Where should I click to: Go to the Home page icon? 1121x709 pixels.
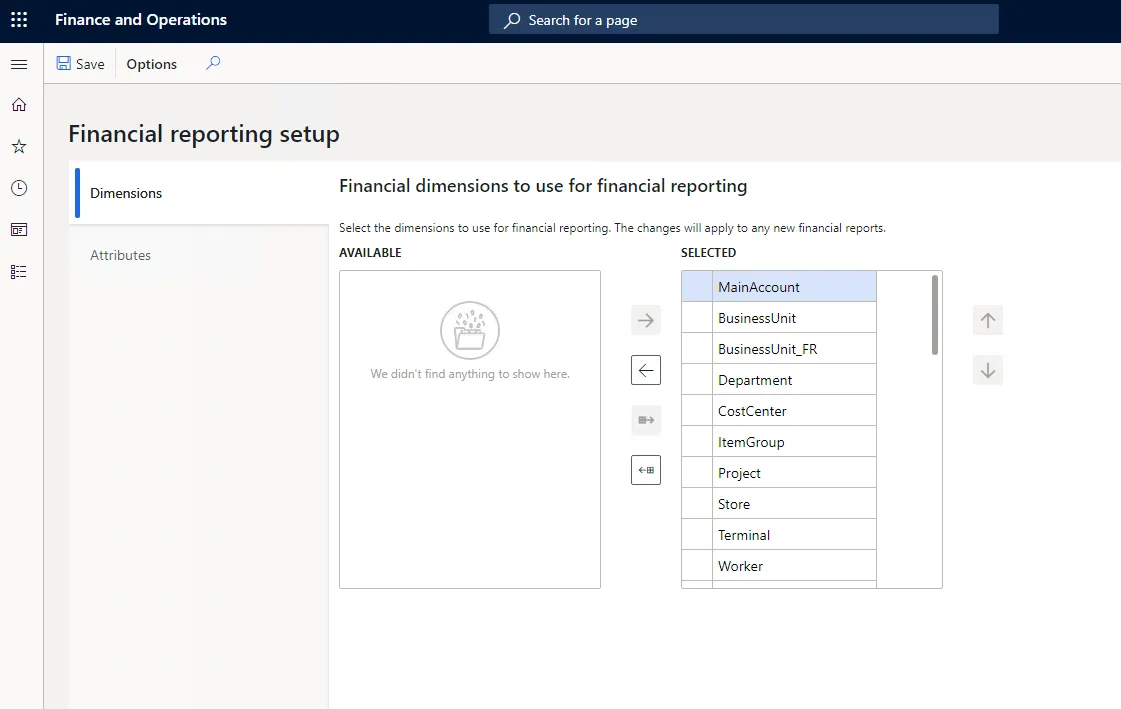[x=18, y=104]
